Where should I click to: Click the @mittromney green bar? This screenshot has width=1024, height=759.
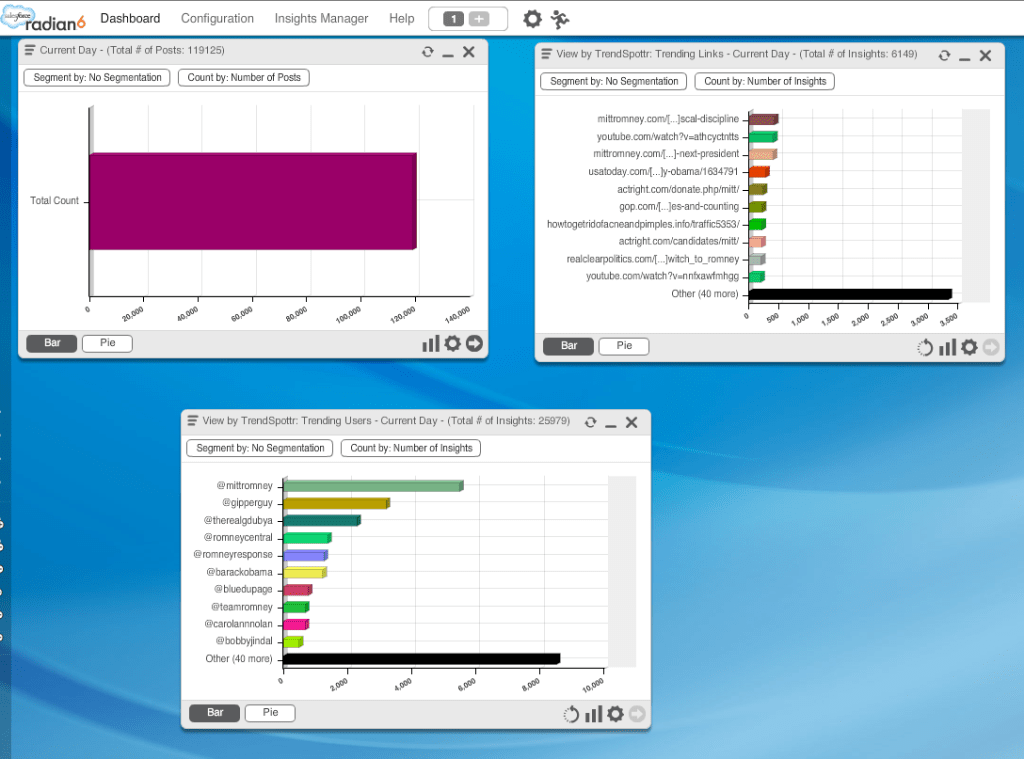[x=374, y=486]
